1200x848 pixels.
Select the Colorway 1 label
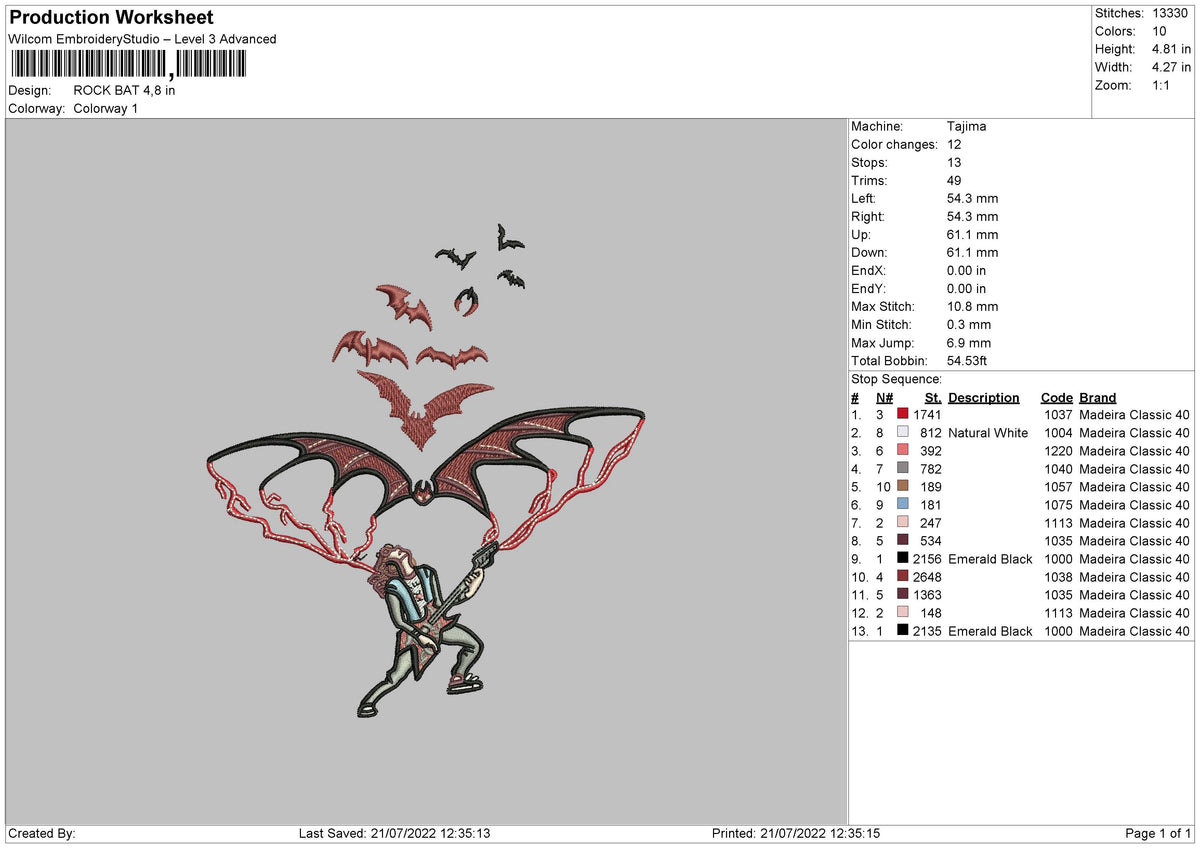(106, 109)
